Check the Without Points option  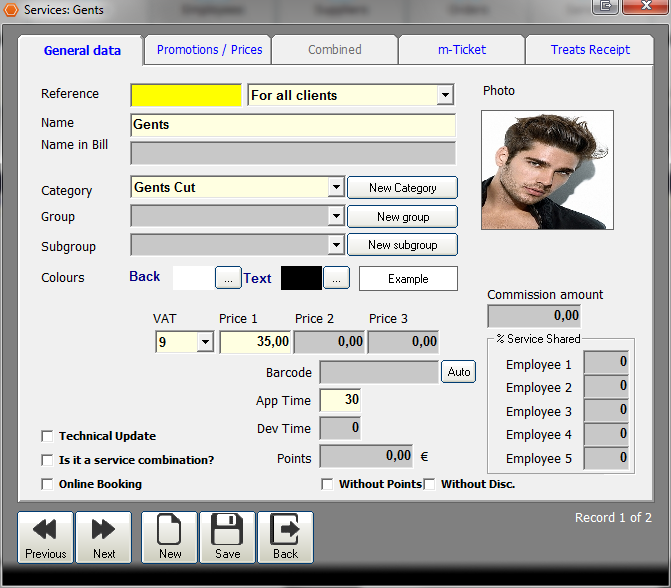pyautogui.click(x=327, y=484)
